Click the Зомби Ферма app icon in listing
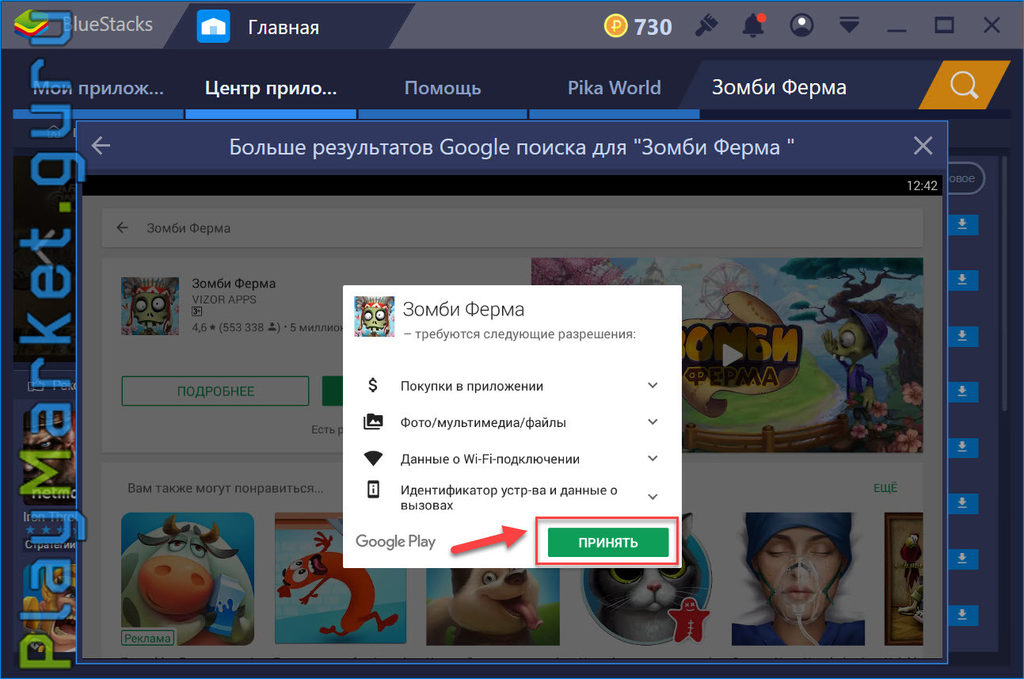 click(x=150, y=306)
